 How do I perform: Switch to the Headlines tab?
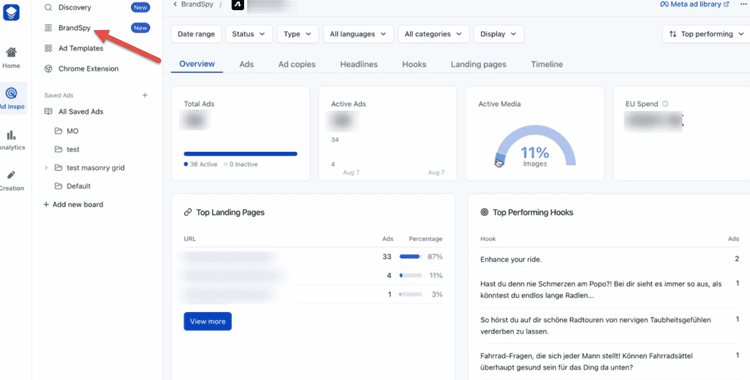click(x=359, y=64)
